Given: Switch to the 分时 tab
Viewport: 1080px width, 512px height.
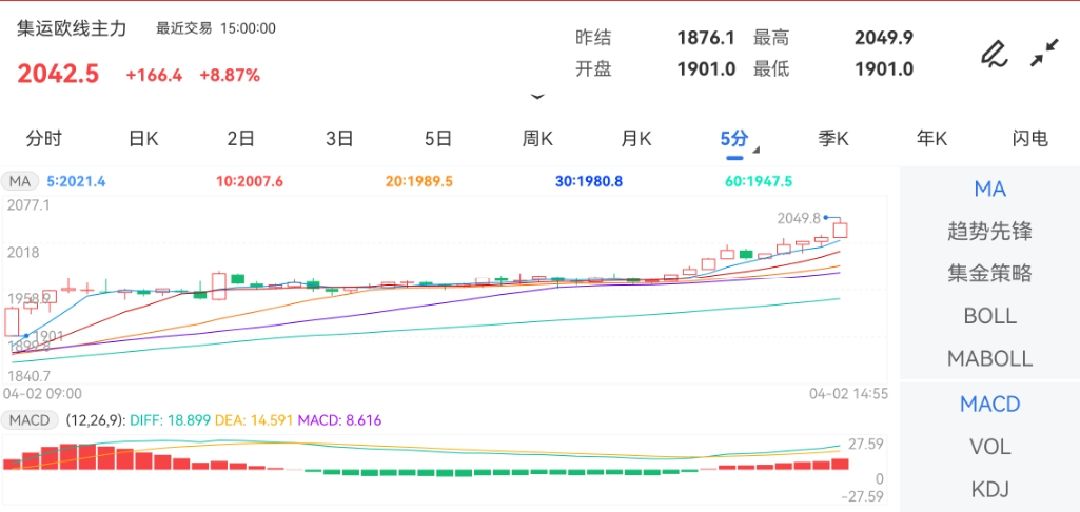Looking at the screenshot, I should (x=43, y=139).
